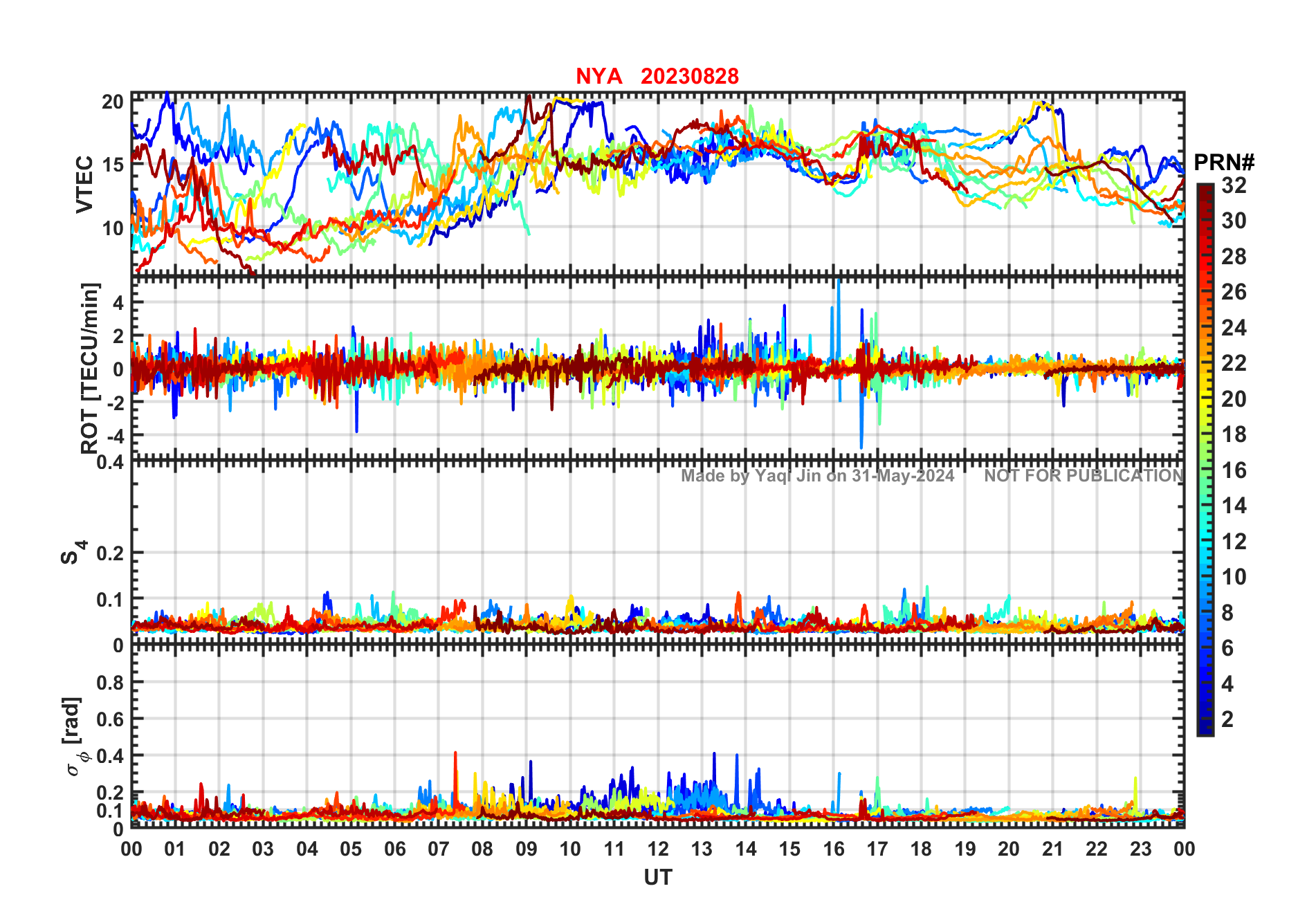Click inside the VTEC plot panel
Screen dimensions: 1316x920
658,183
